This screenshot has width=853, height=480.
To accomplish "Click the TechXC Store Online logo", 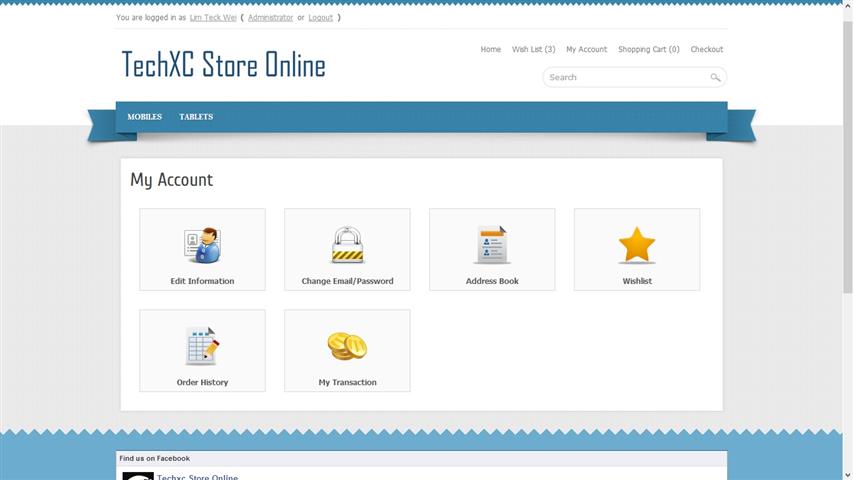I will 224,64.
